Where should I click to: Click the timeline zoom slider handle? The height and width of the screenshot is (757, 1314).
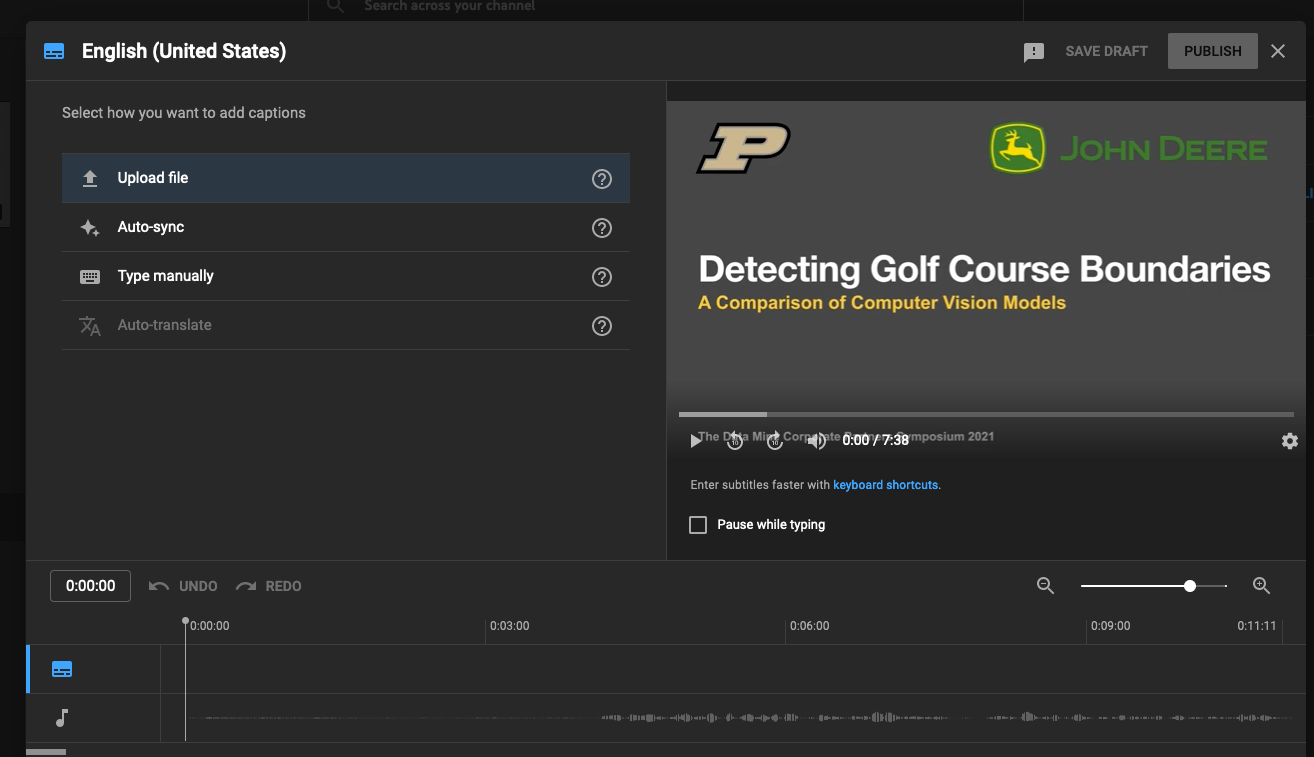1189,586
